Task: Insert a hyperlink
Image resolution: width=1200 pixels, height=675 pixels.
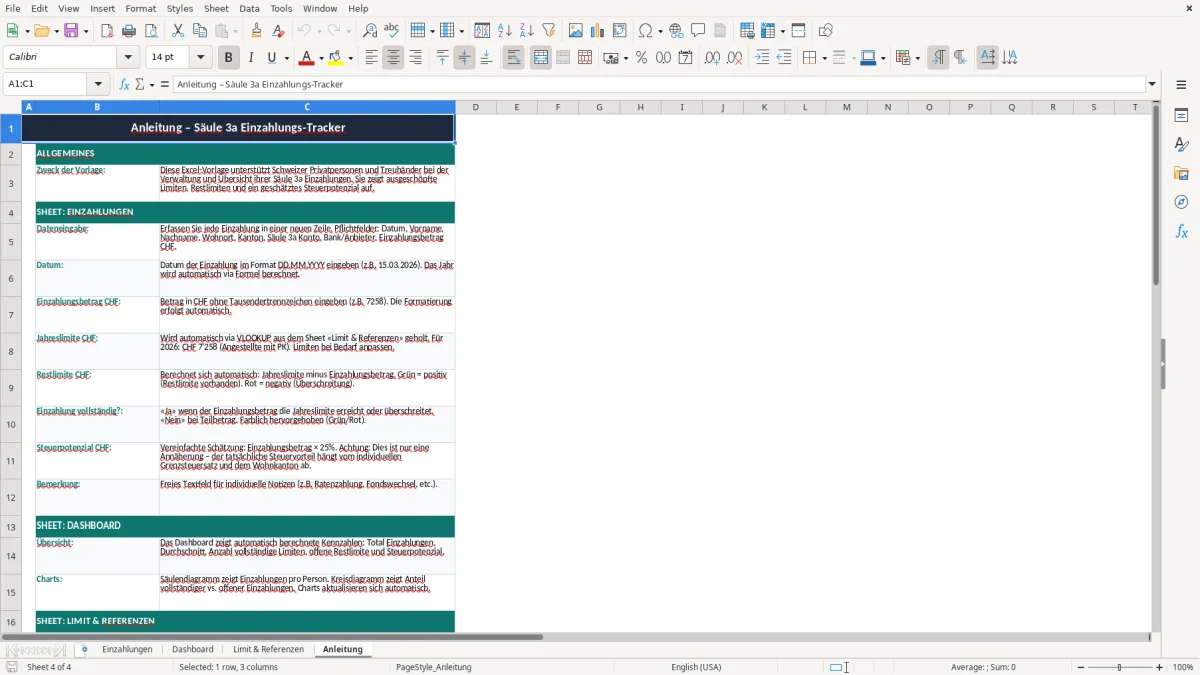Action: pos(676,31)
